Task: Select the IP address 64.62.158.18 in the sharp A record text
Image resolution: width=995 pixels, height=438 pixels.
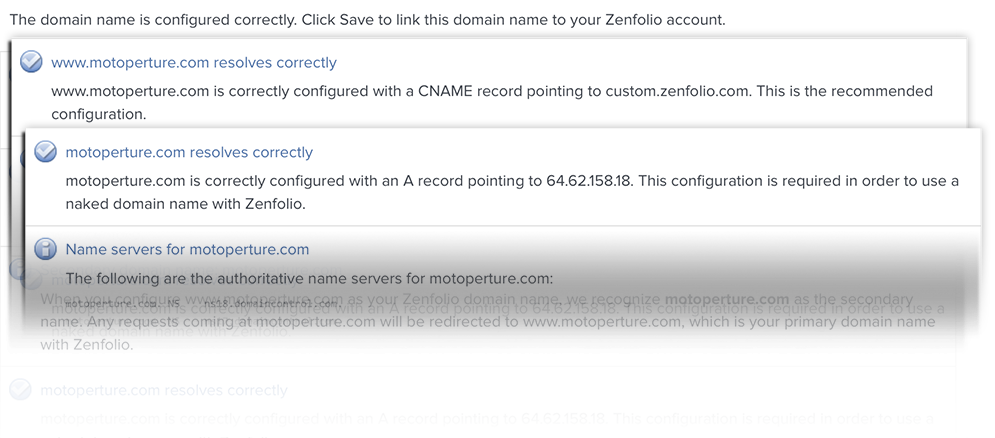Action: 590,181
